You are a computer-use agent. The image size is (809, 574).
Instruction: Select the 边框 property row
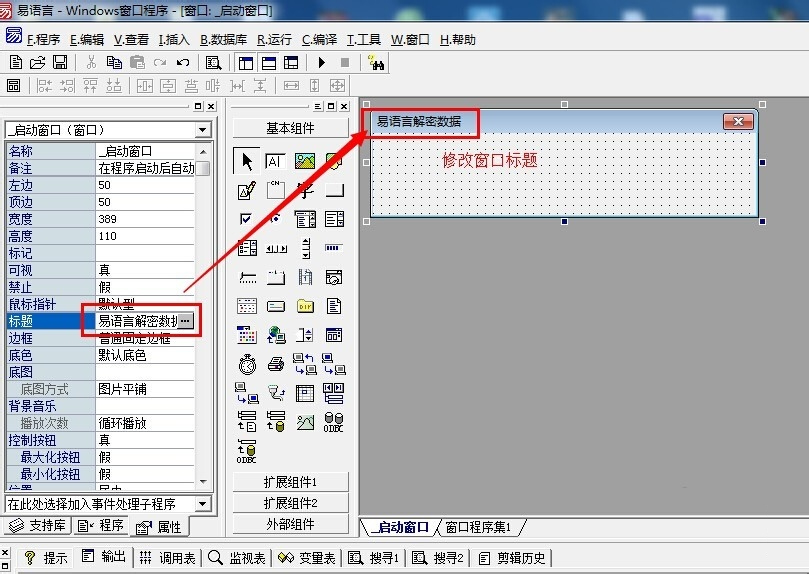[101, 338]
